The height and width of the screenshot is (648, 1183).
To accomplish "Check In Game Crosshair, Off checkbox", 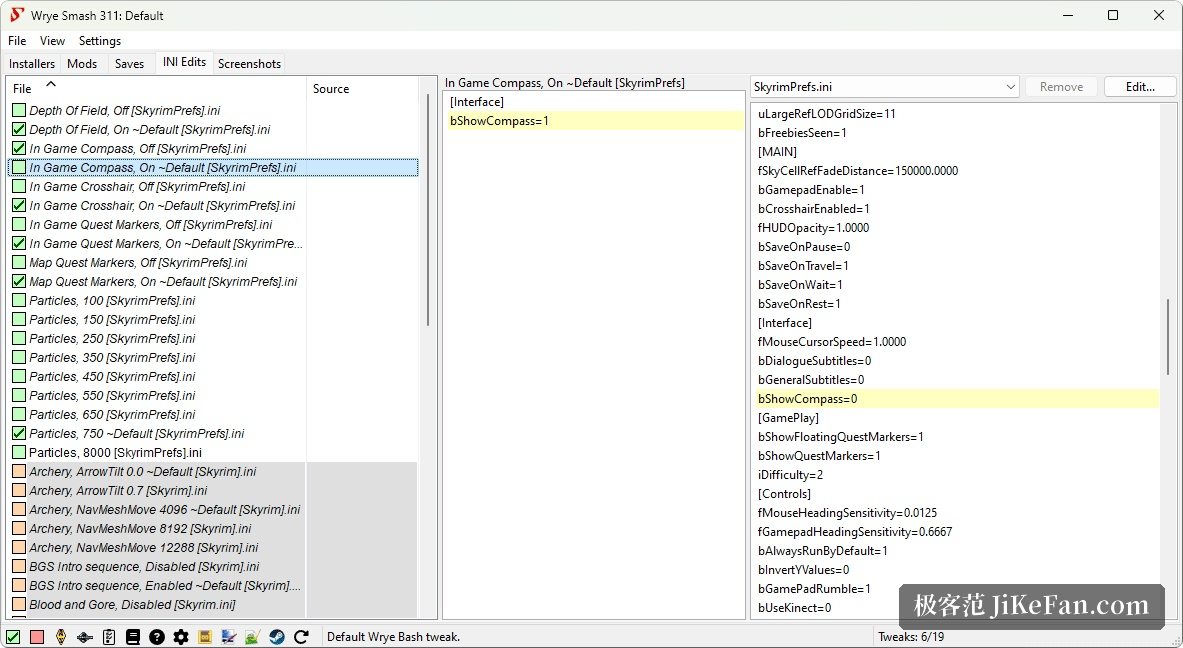I will [x=19, y=186].
